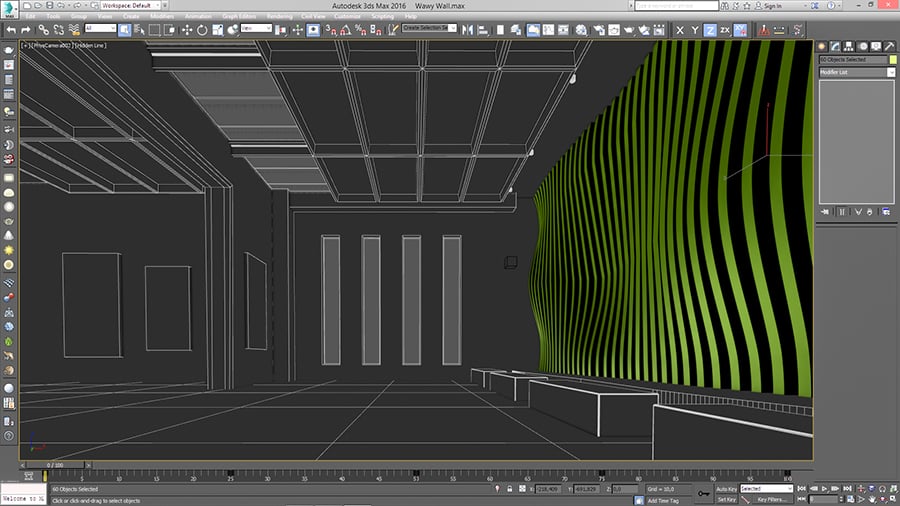Click the object color swatch beside name field

point(893,60)
